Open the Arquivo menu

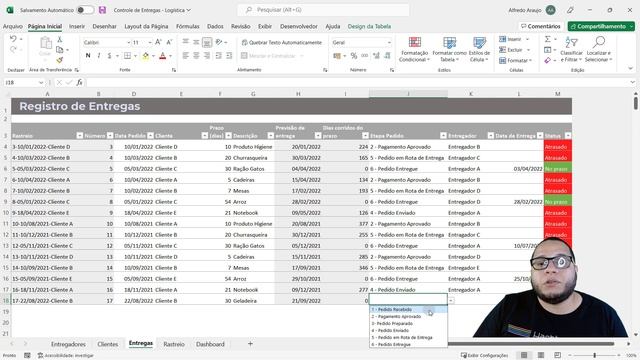pyautogui.click(x=13, y=26)
